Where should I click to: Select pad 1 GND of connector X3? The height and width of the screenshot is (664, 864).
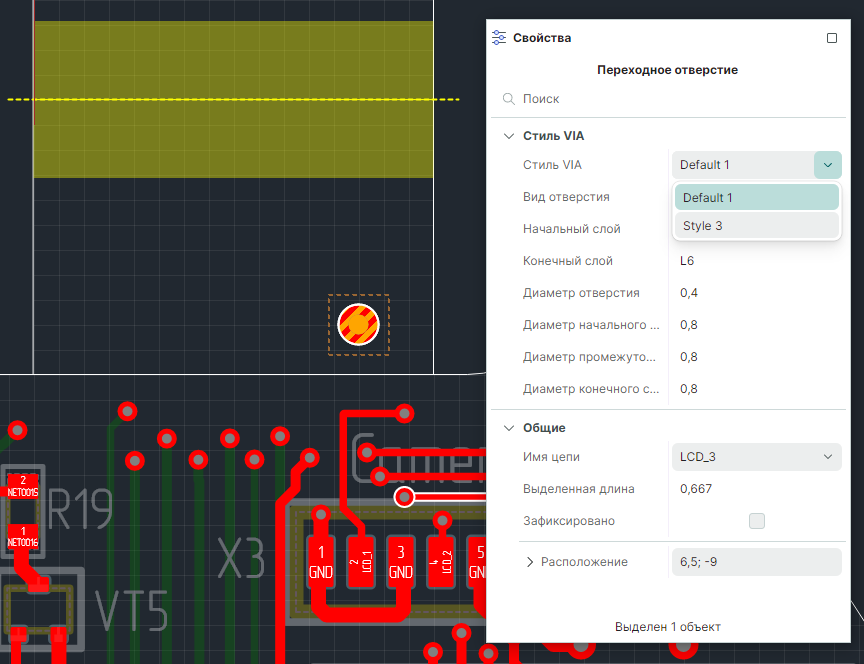(x=321, y=561)
